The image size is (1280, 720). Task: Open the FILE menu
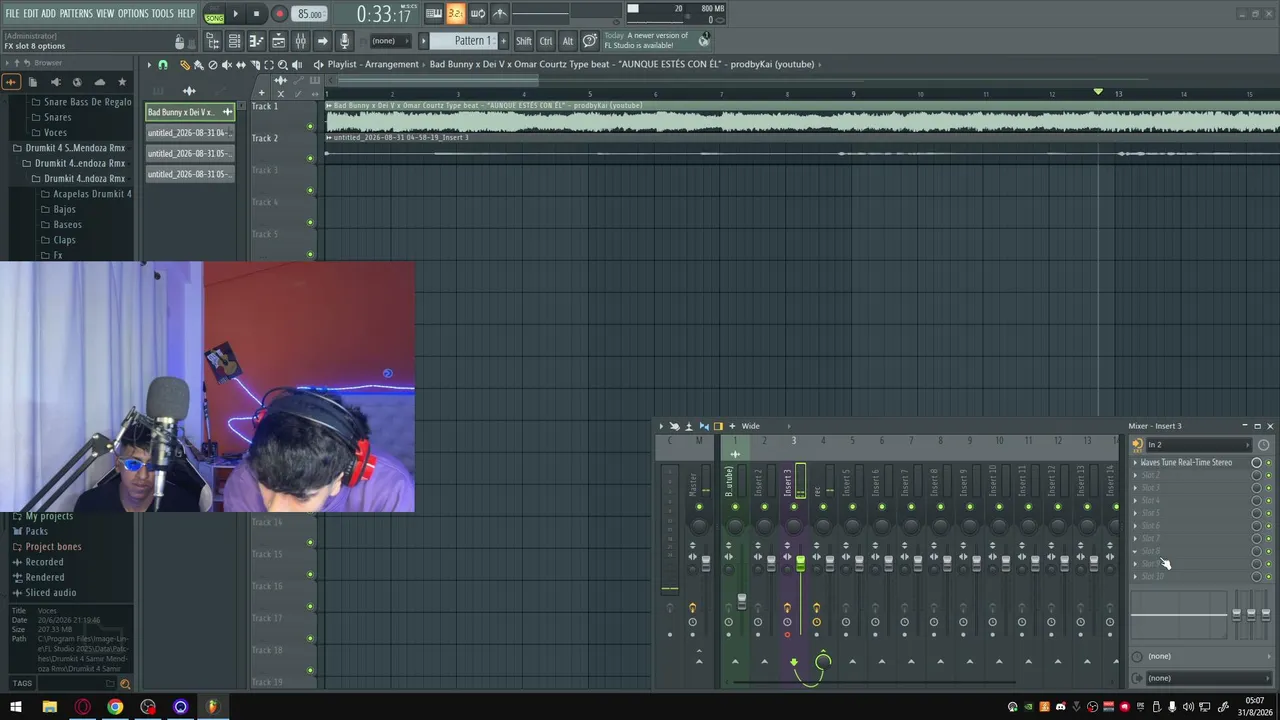pos(12,14)
